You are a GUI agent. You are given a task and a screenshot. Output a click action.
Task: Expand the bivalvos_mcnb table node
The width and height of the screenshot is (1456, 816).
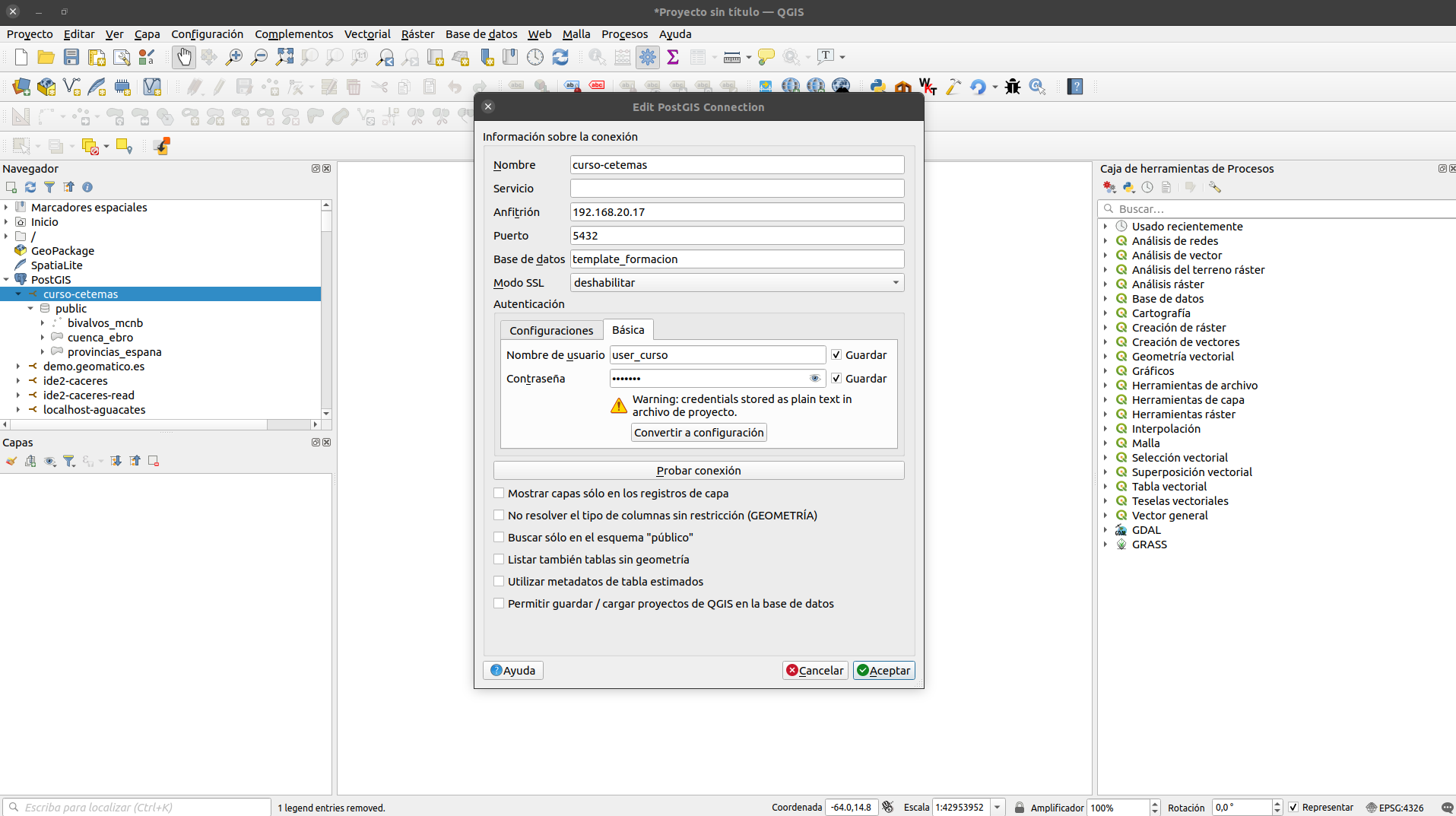click(43, 323)
